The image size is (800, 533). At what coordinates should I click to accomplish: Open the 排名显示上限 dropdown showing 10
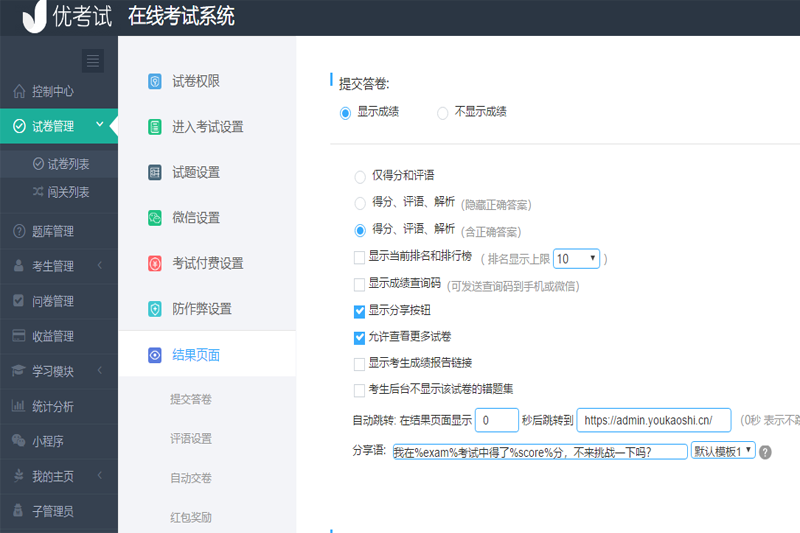point(576,259)
